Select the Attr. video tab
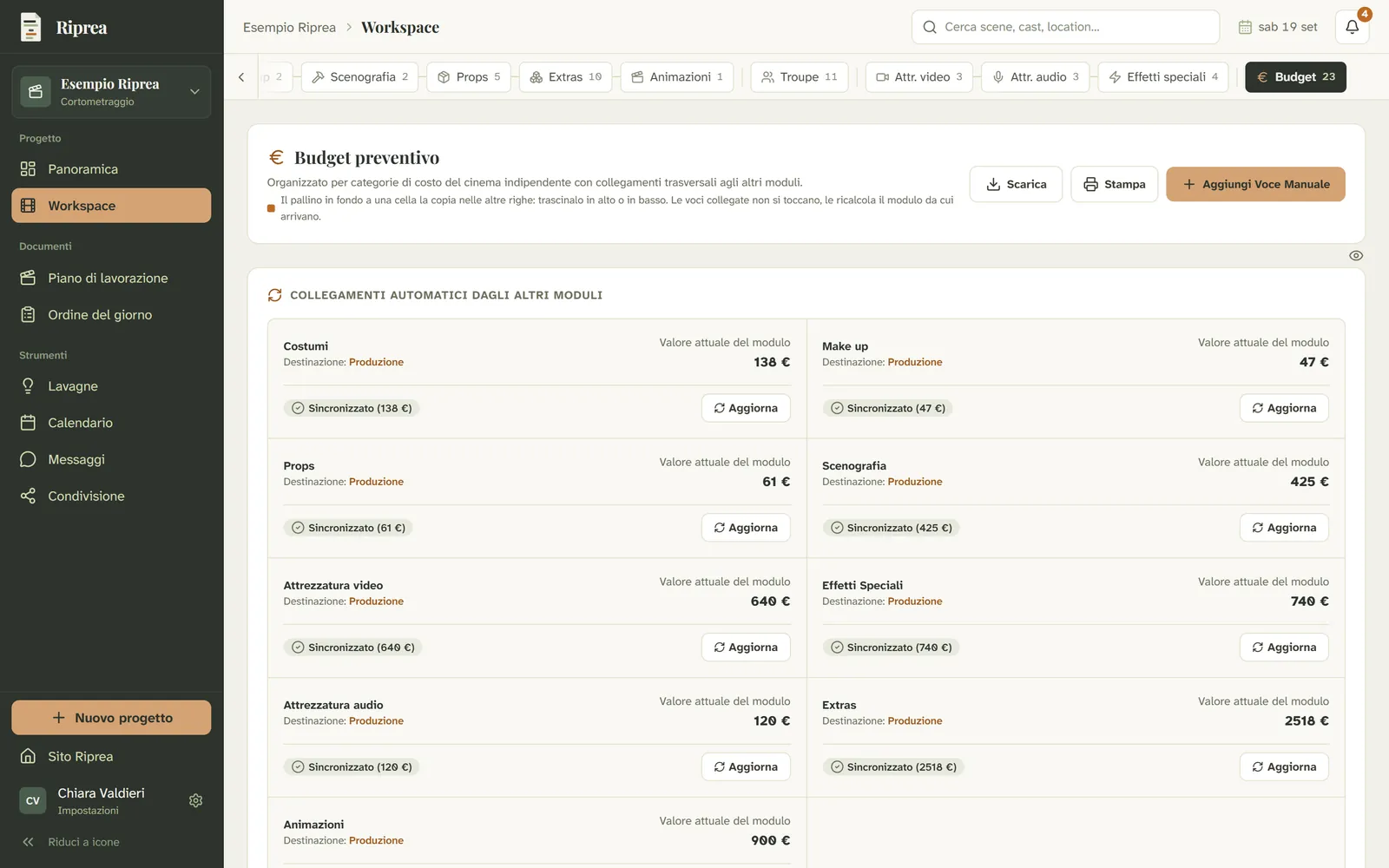 (x=918, y=77)
